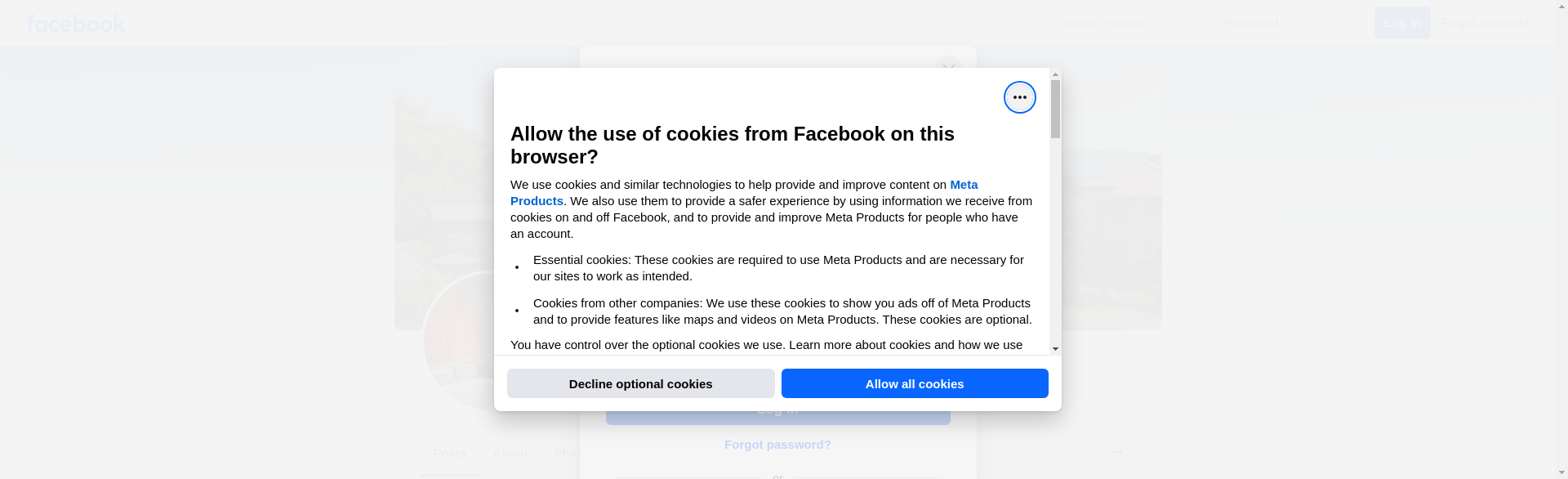Click the cookie dialog scroll-up arrow
This screenshot has height=479, width=1568.
point(1055,74)
